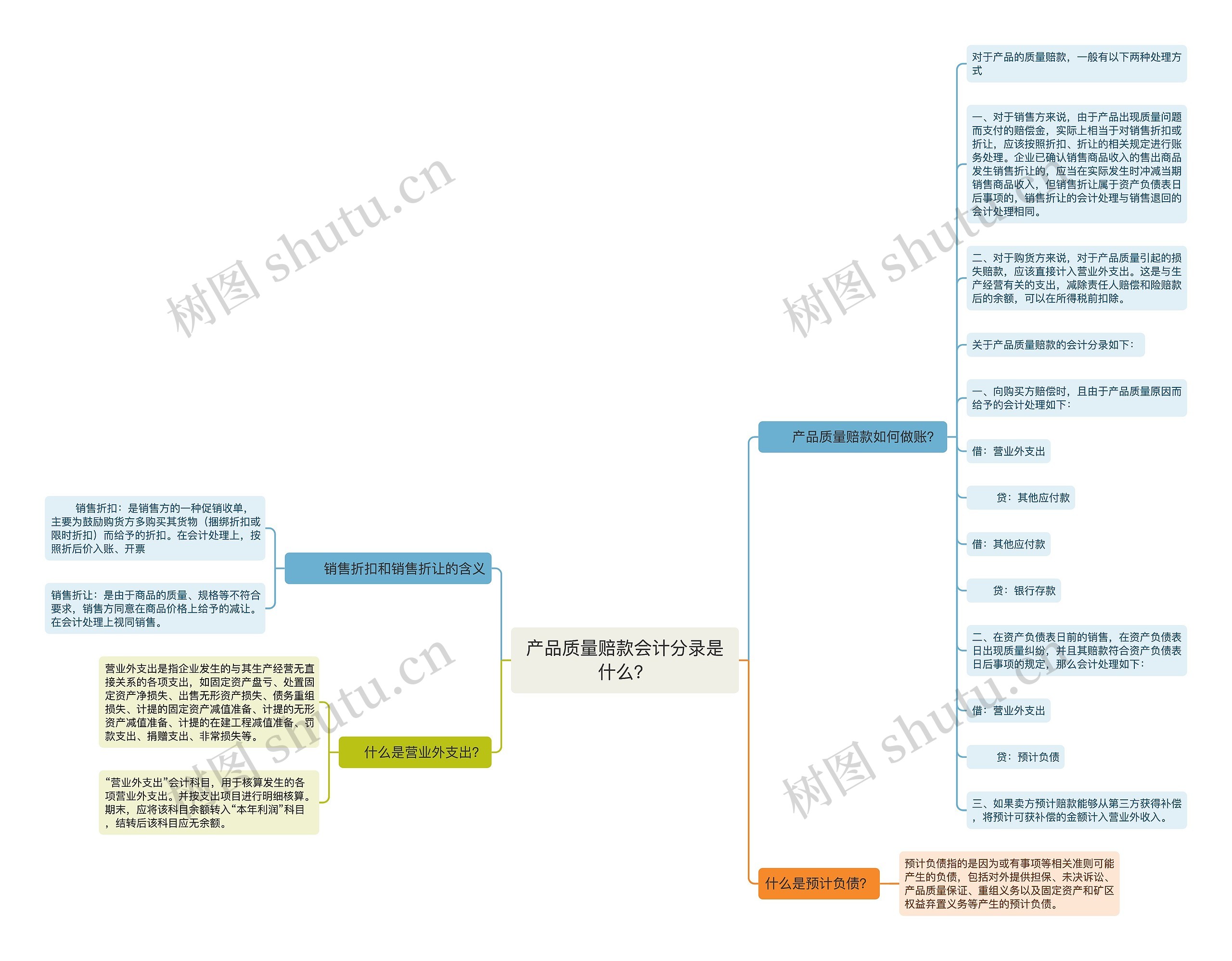Click the 产品质量赔款如何做账 node
The width and height of the screenshot is (1232, 961).
[830, 430]
